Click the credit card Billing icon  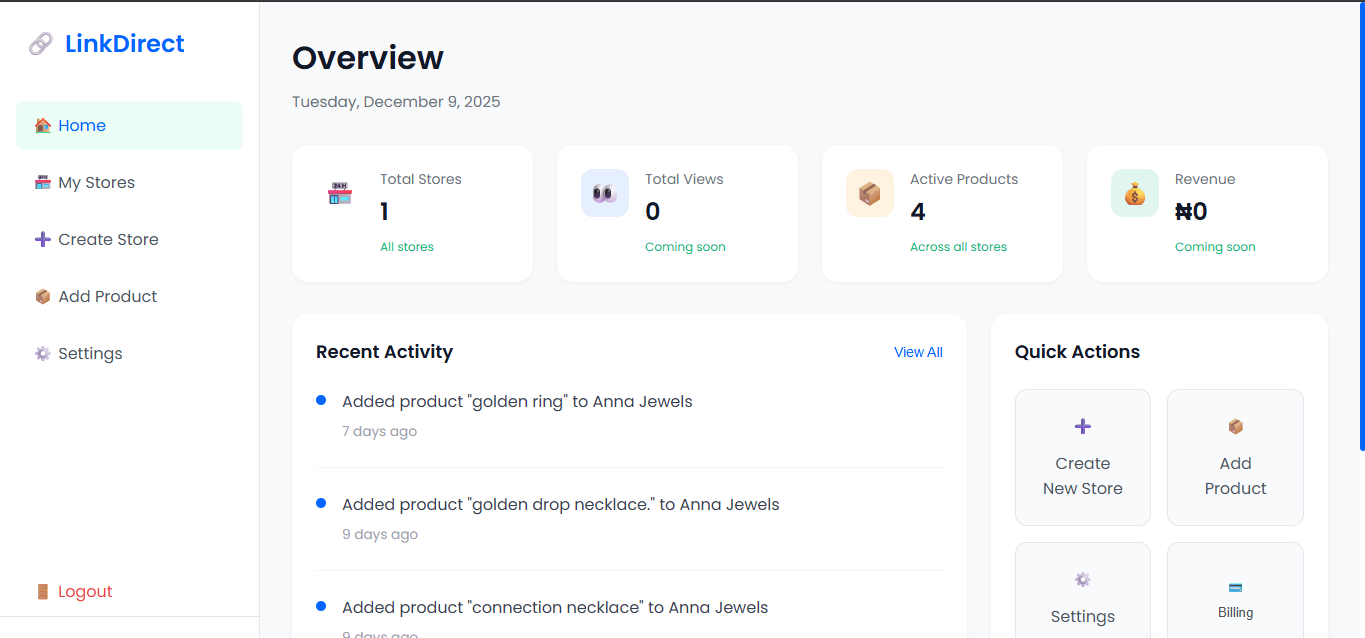(x=1235, y=587)
